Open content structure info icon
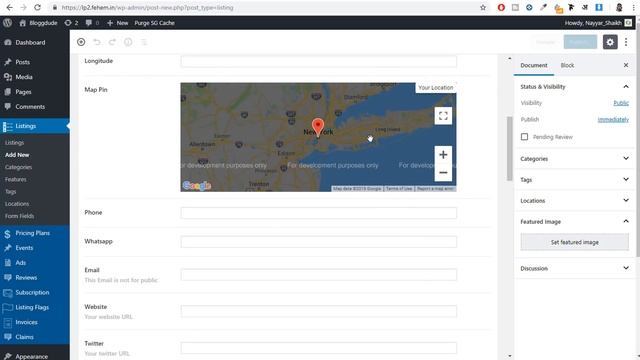 pos(128,42)
